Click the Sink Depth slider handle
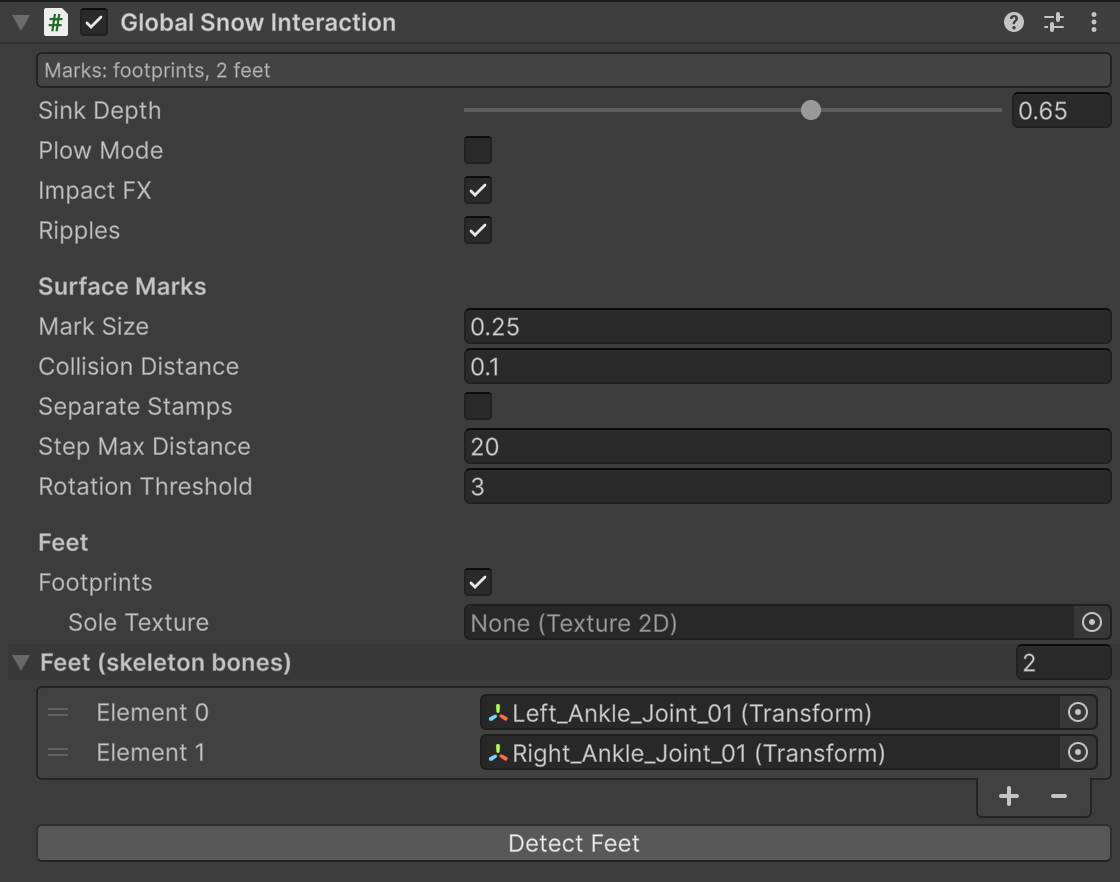Screen dimensions: 1120x882 [x=811, y=110]
